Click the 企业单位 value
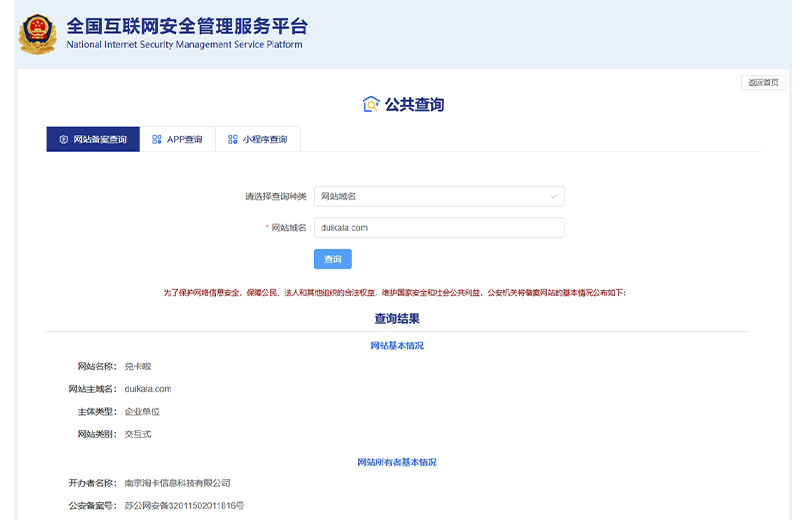 (x=142, y=412)
